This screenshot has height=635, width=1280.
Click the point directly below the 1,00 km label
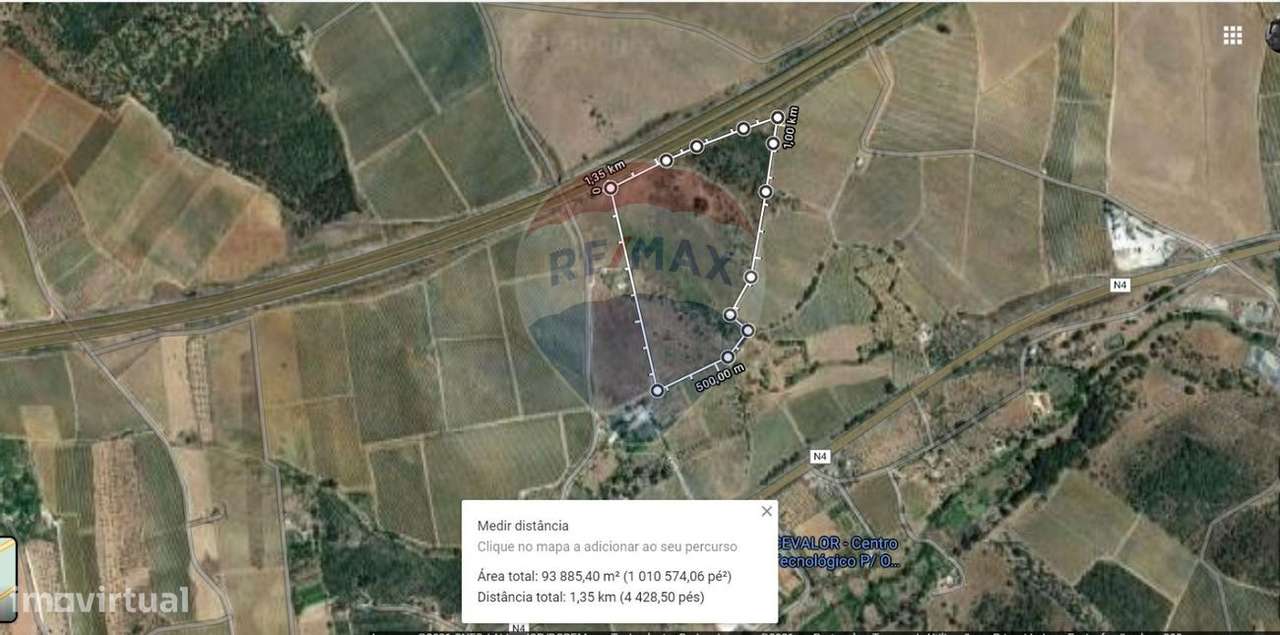click(x=773, y=144)
